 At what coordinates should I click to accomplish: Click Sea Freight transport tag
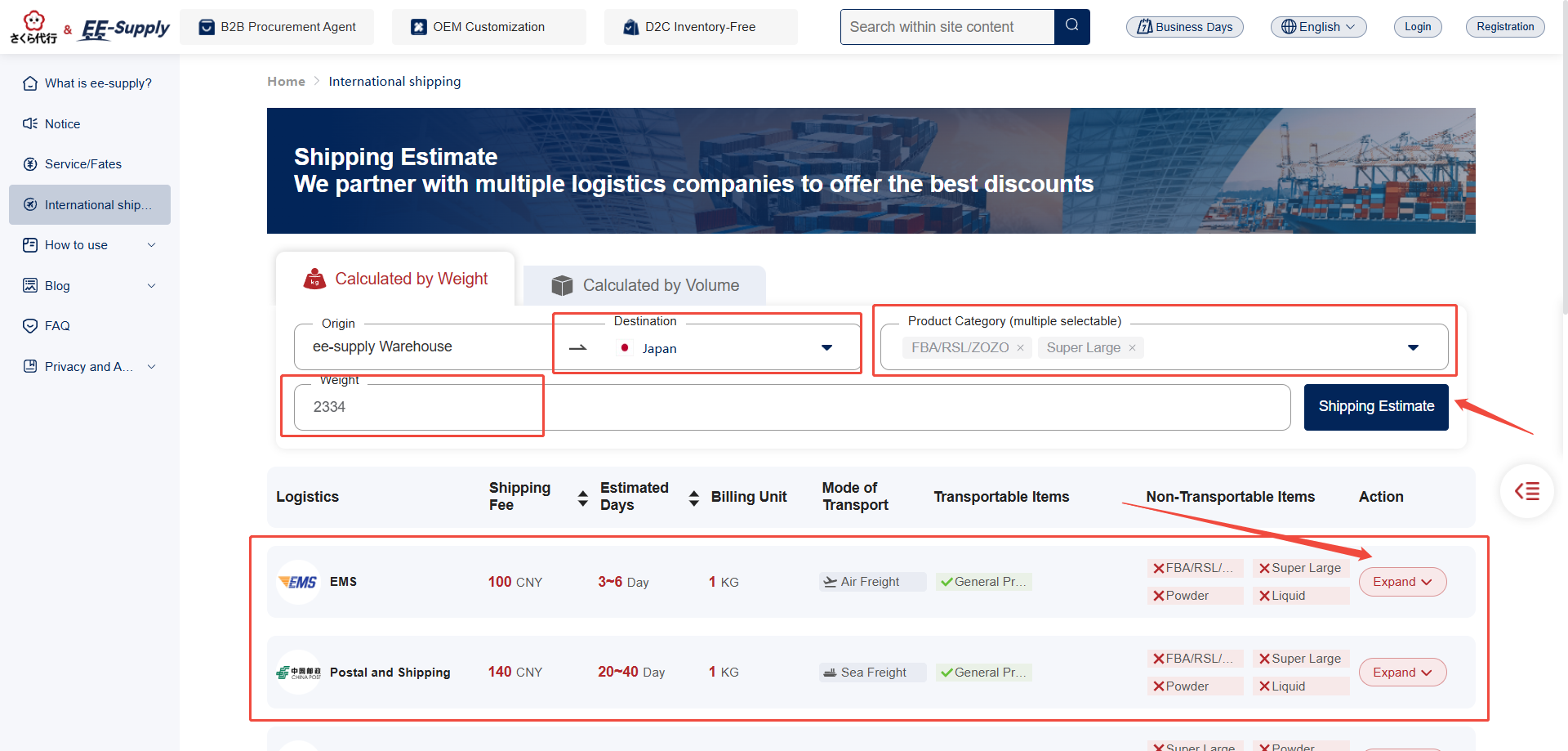872,673
